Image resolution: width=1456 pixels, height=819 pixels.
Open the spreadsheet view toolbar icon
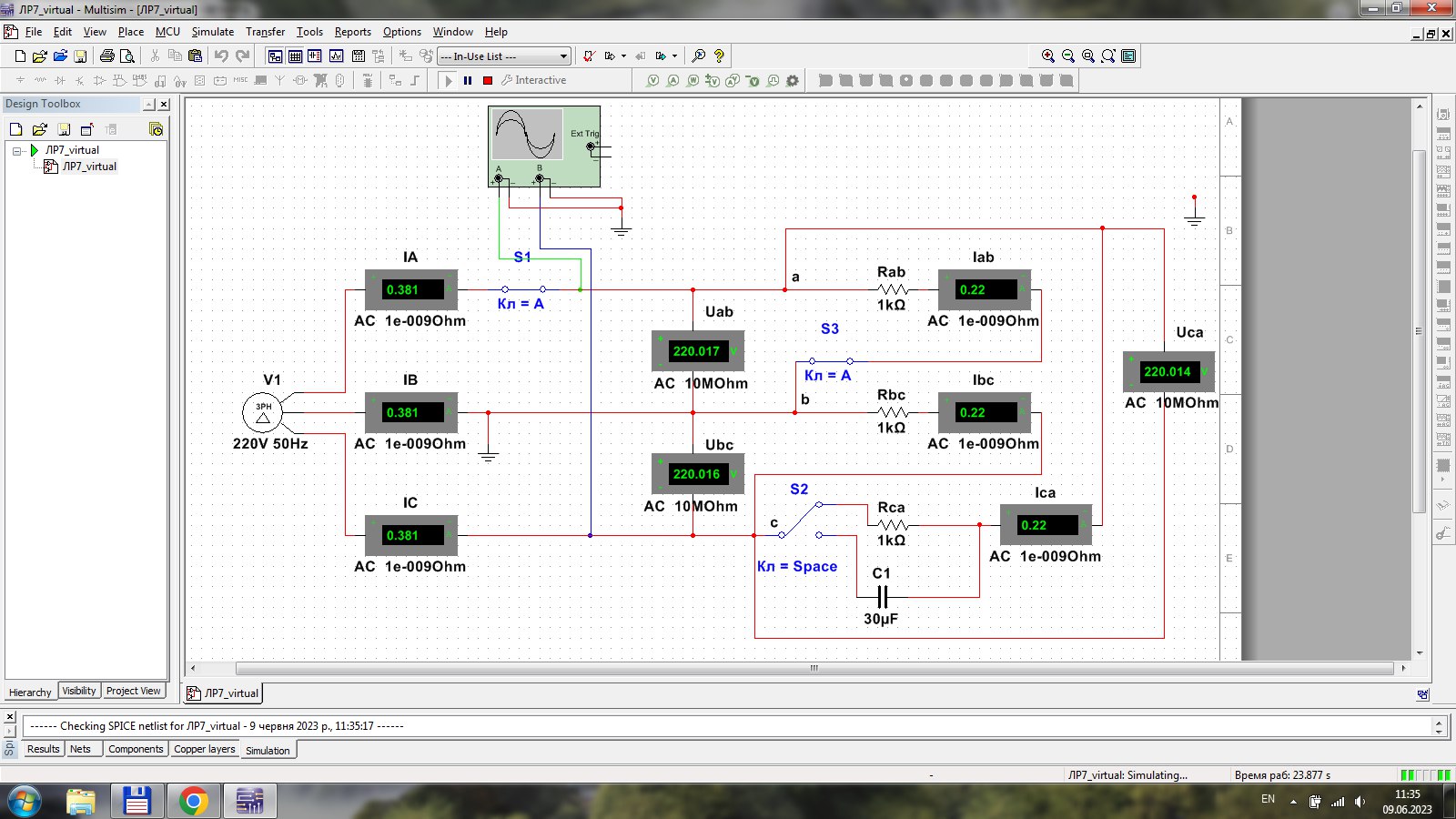click(x=295, y=56)
